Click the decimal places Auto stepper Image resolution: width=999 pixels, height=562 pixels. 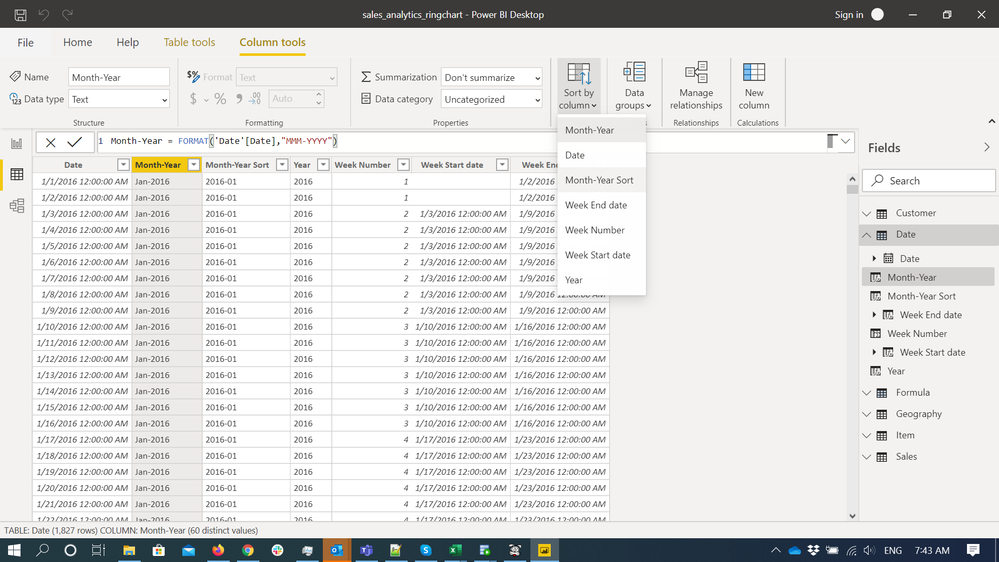click(x=319, y=99)
